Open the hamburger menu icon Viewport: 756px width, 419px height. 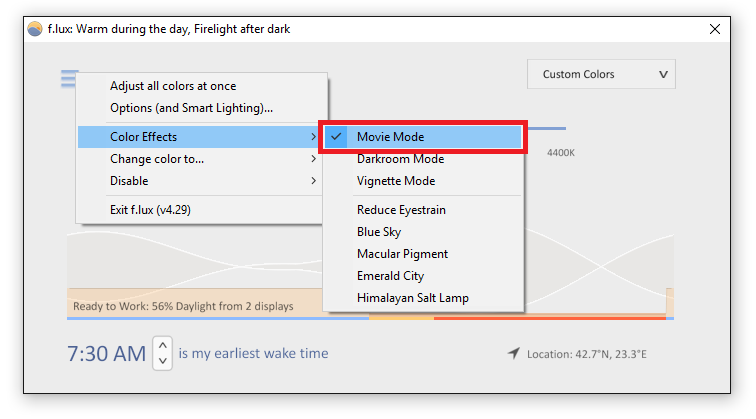[69, 79]
